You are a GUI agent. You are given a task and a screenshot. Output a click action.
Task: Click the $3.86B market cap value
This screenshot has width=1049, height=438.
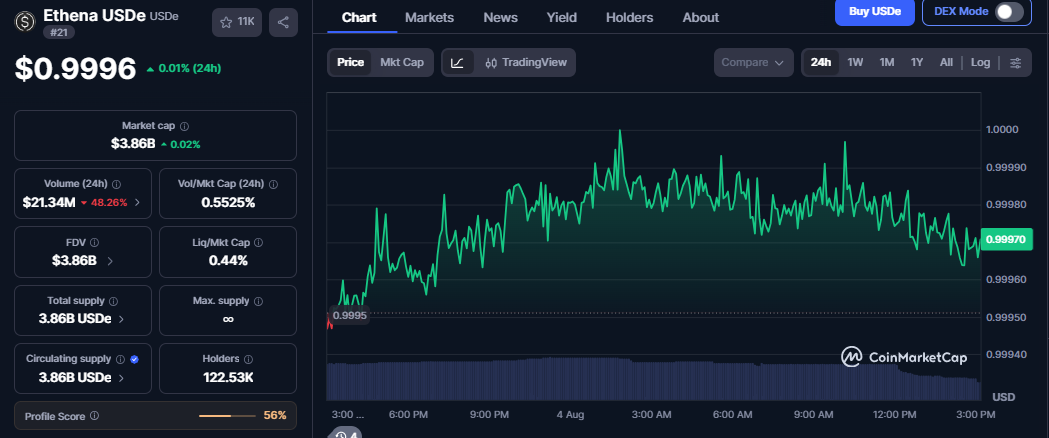(x=133, y=144)
